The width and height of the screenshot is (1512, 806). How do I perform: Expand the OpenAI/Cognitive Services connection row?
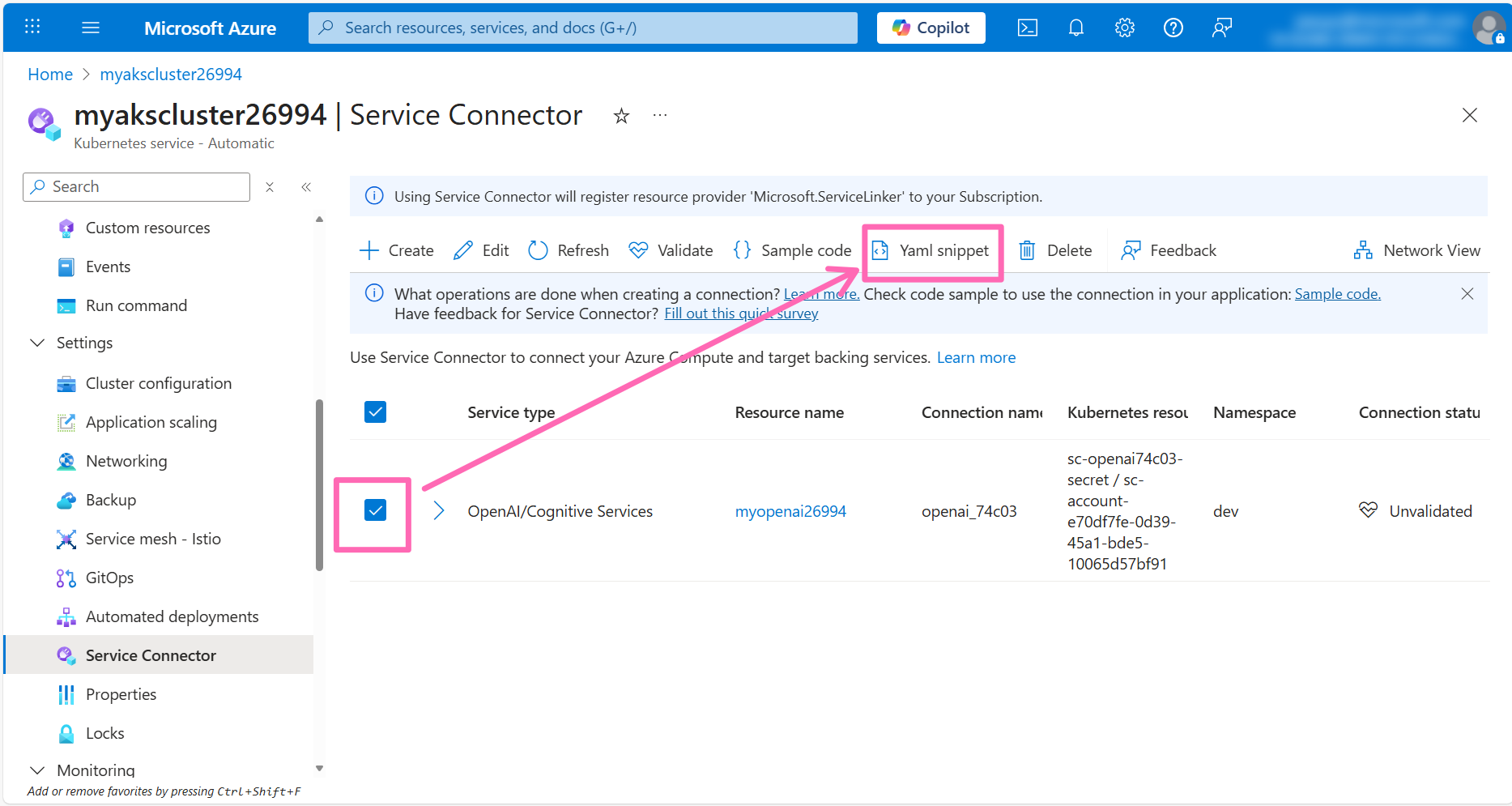[x=438, y=510]
